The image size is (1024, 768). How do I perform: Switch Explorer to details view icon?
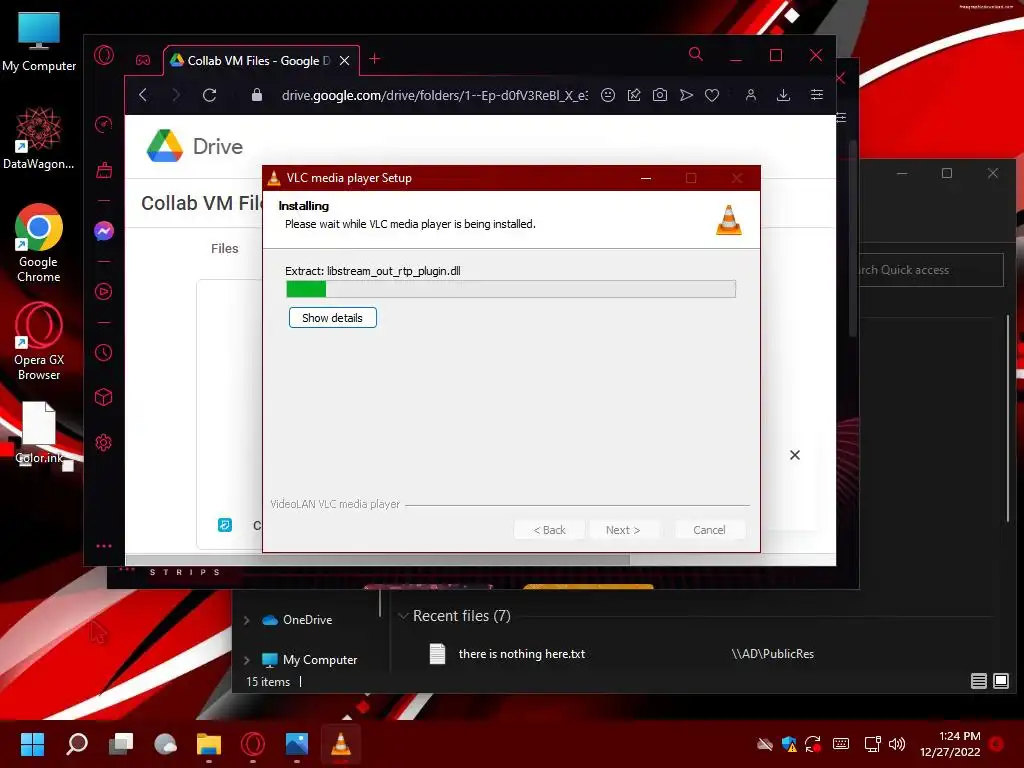click(978, 681)
